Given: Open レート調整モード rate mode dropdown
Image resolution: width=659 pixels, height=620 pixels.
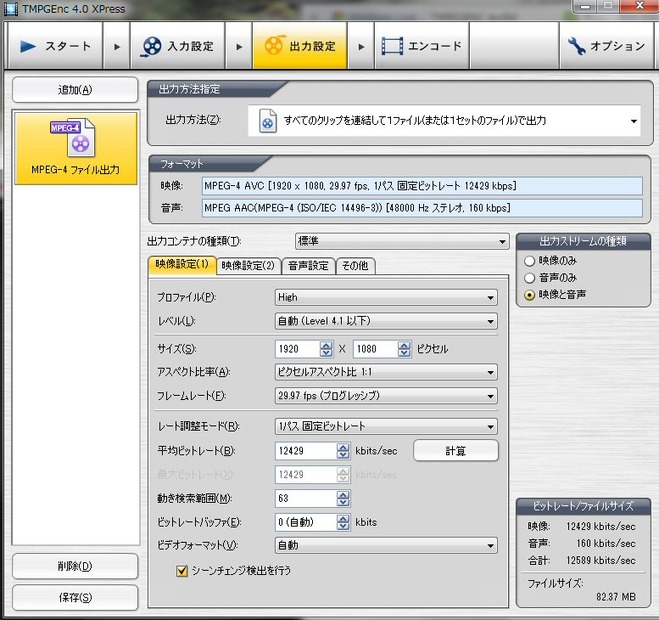Looking at the screenshot, I should (x=386, y=426).
